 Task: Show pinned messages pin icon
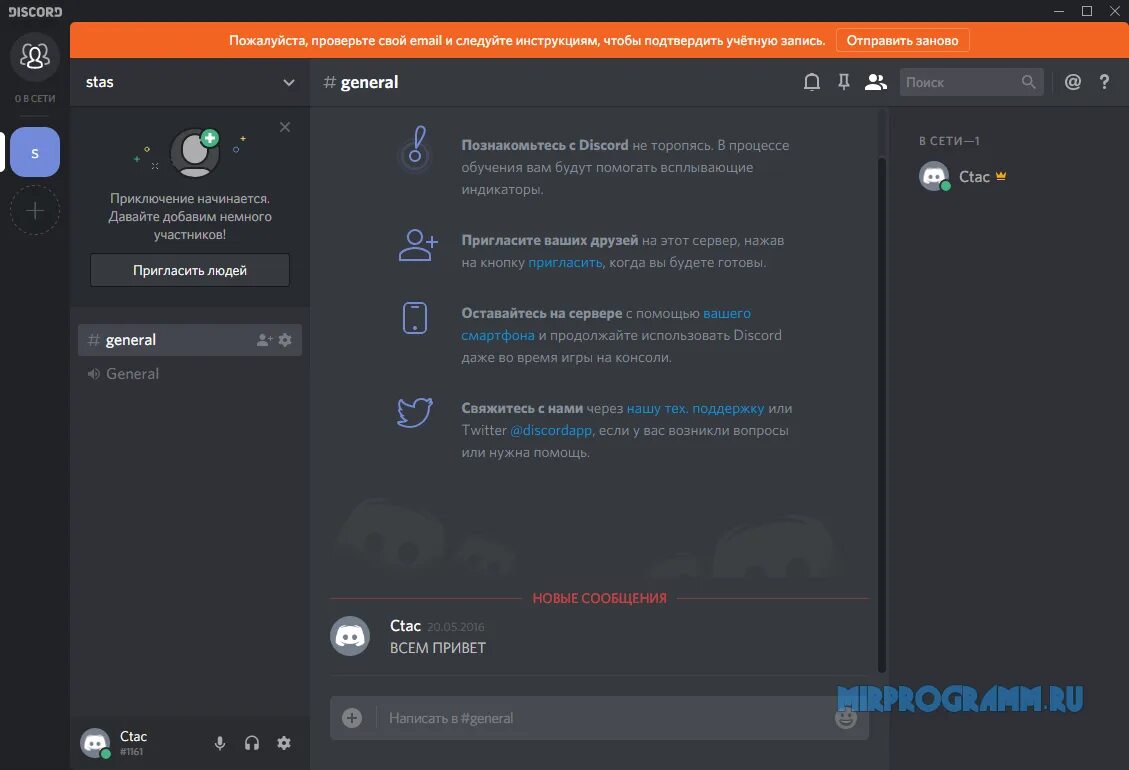coord(844,82)
